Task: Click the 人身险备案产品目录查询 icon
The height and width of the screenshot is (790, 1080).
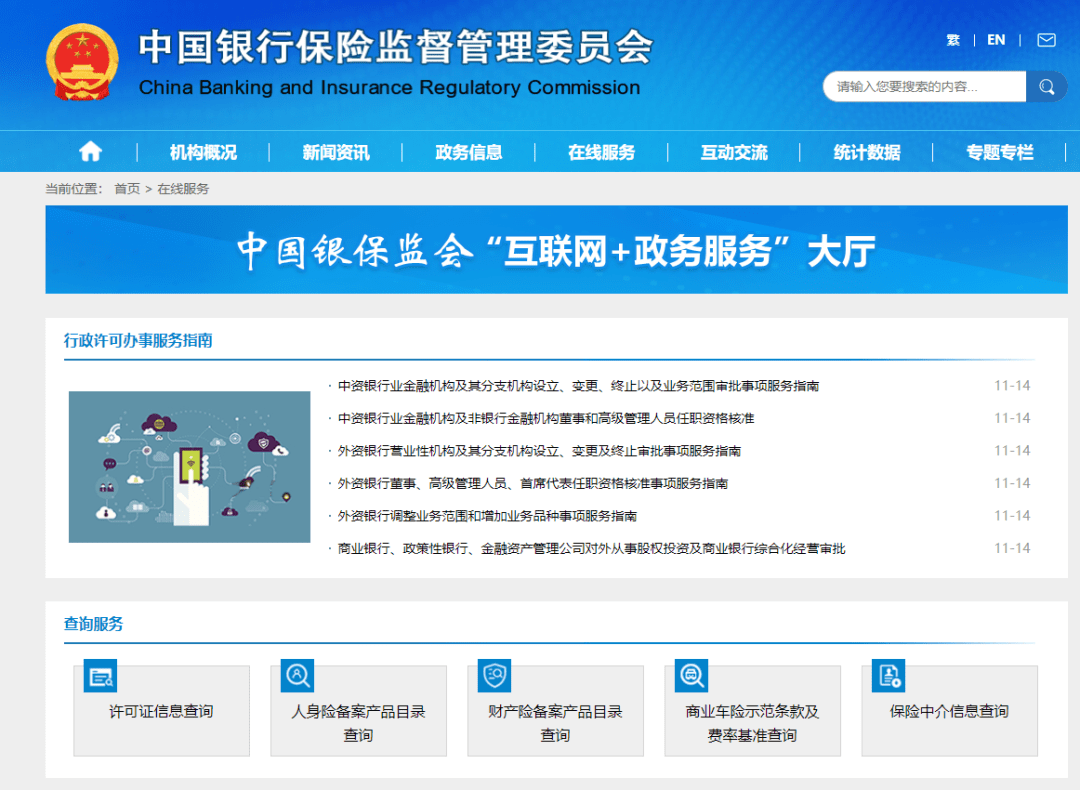Action: pos(297,676)
